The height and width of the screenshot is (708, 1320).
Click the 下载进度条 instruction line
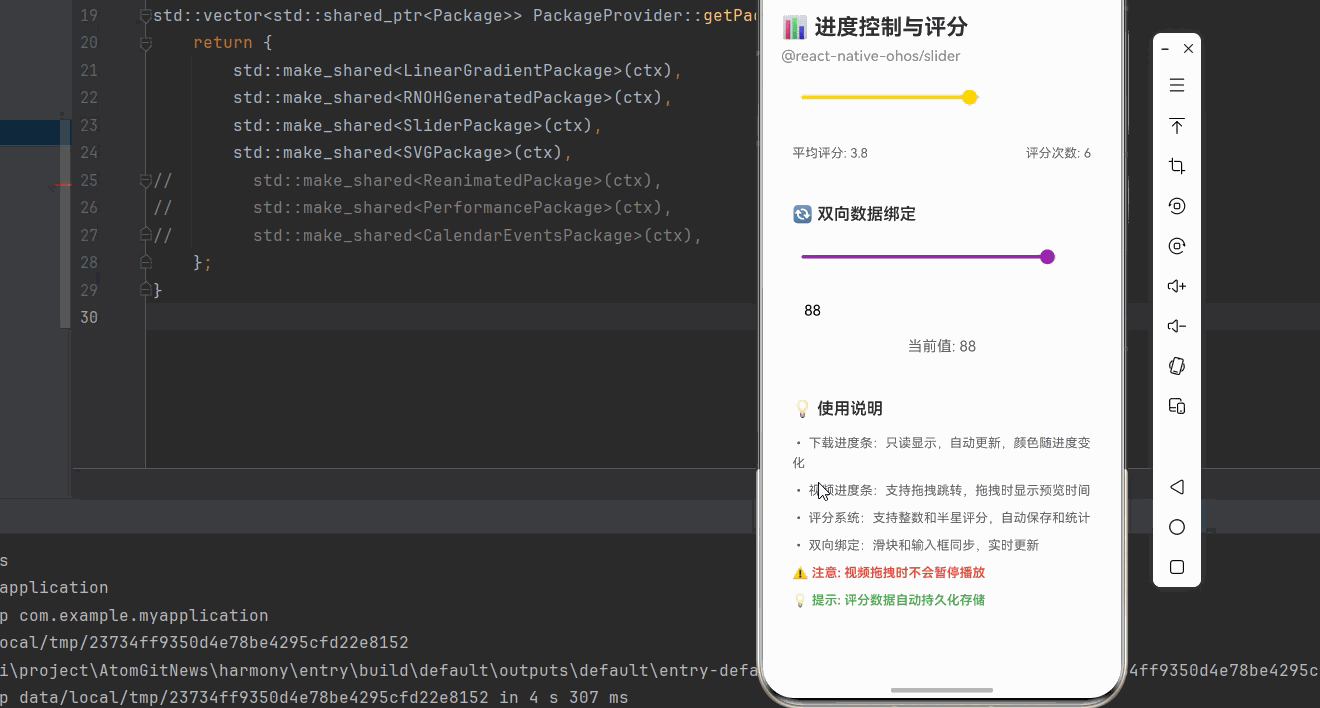click(941, 452)
